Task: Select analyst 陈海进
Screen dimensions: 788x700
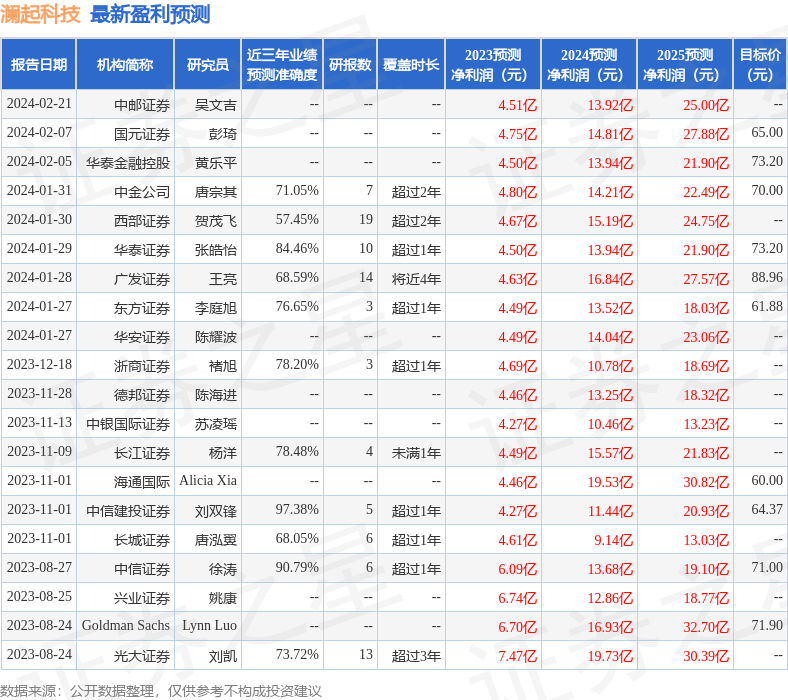Action: pyautogui.click(x=216, y=395)
